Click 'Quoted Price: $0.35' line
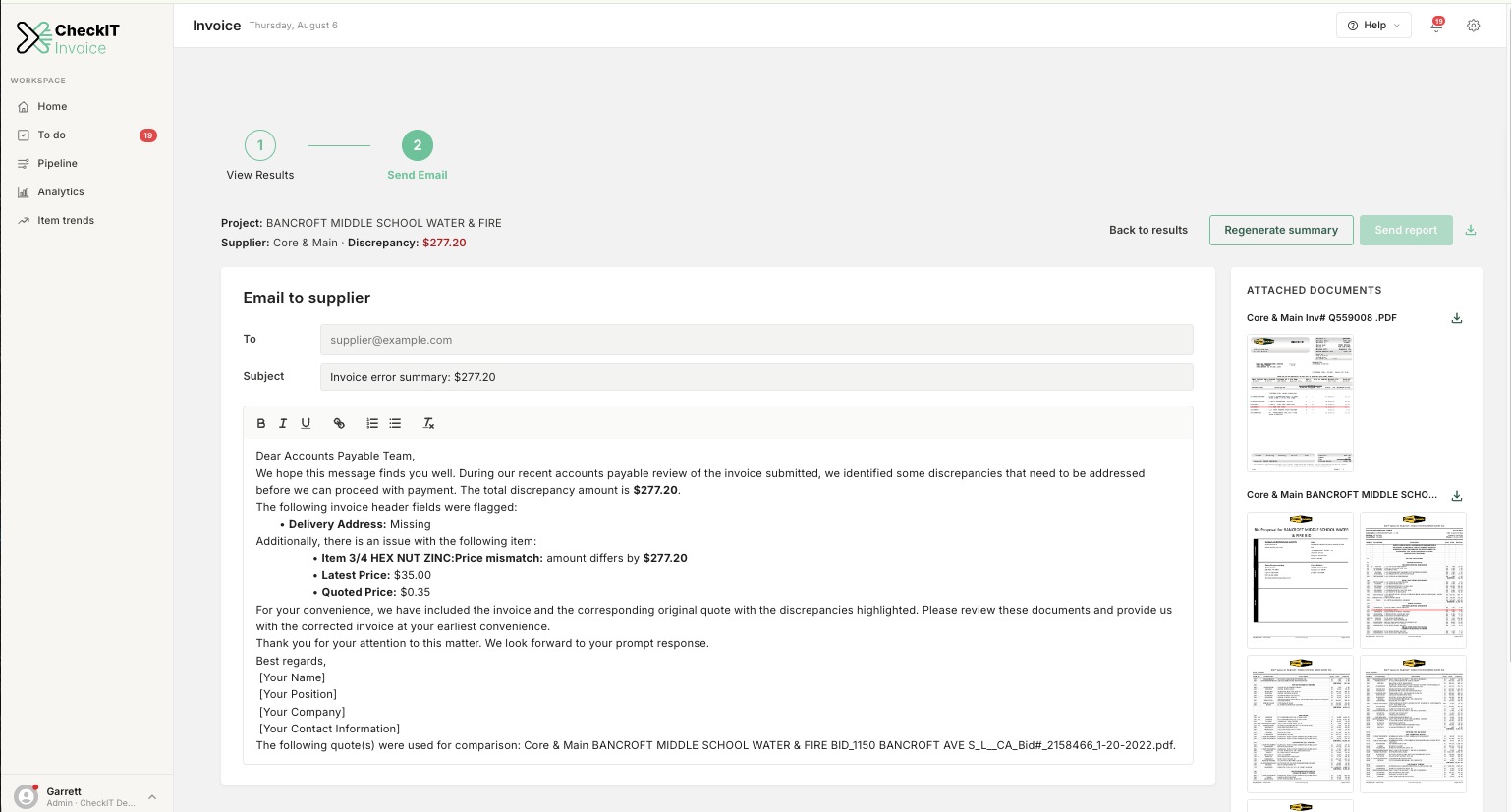The image size is (1511, 812). [x=375, y=592]
